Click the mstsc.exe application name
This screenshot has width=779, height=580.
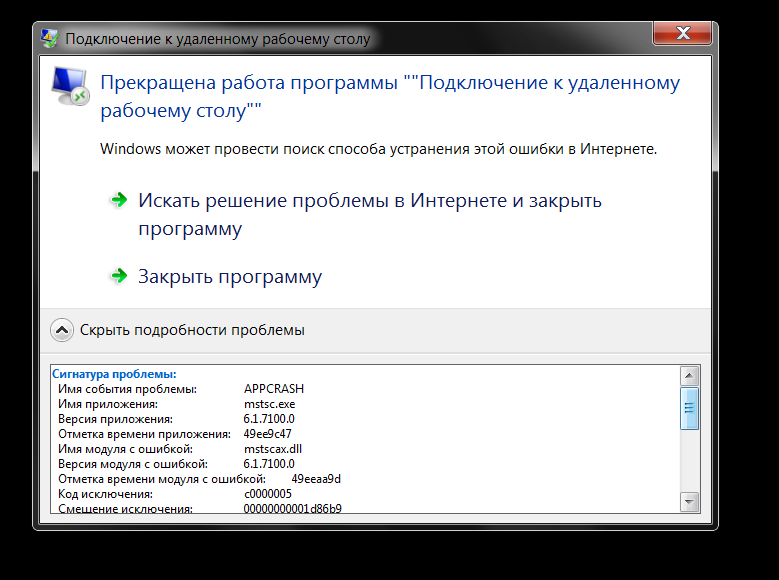[269, 404]
